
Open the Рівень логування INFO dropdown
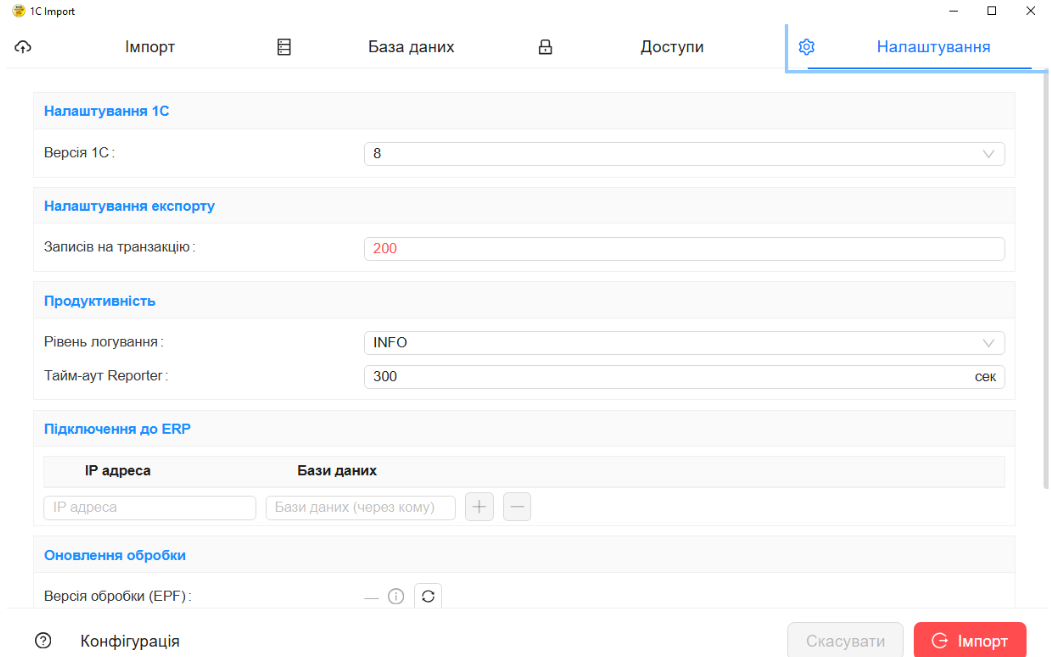pyautogui.click(x=684, y=343)
